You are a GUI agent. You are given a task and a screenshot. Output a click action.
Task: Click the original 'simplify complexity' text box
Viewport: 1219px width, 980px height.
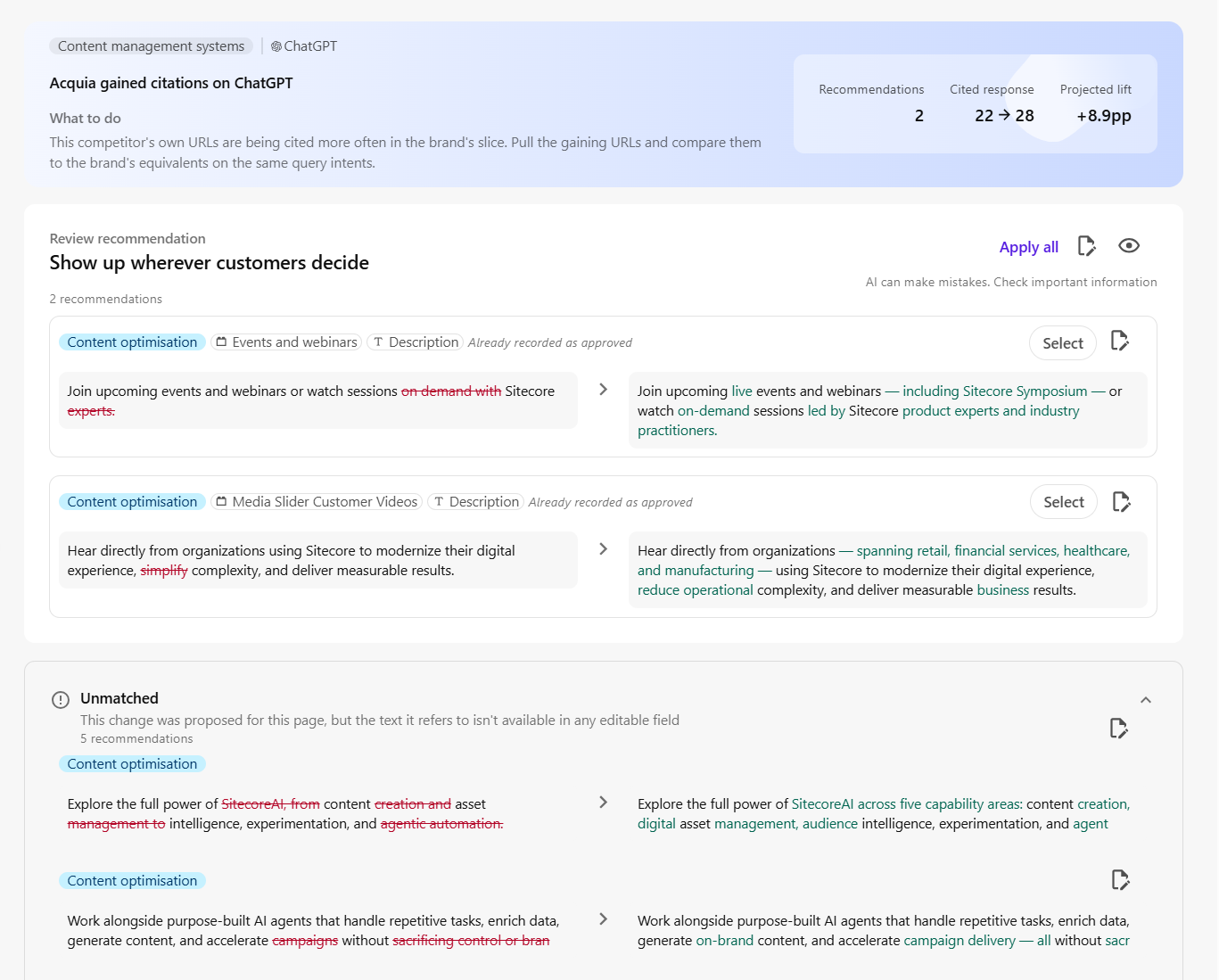tap(318, 560)
